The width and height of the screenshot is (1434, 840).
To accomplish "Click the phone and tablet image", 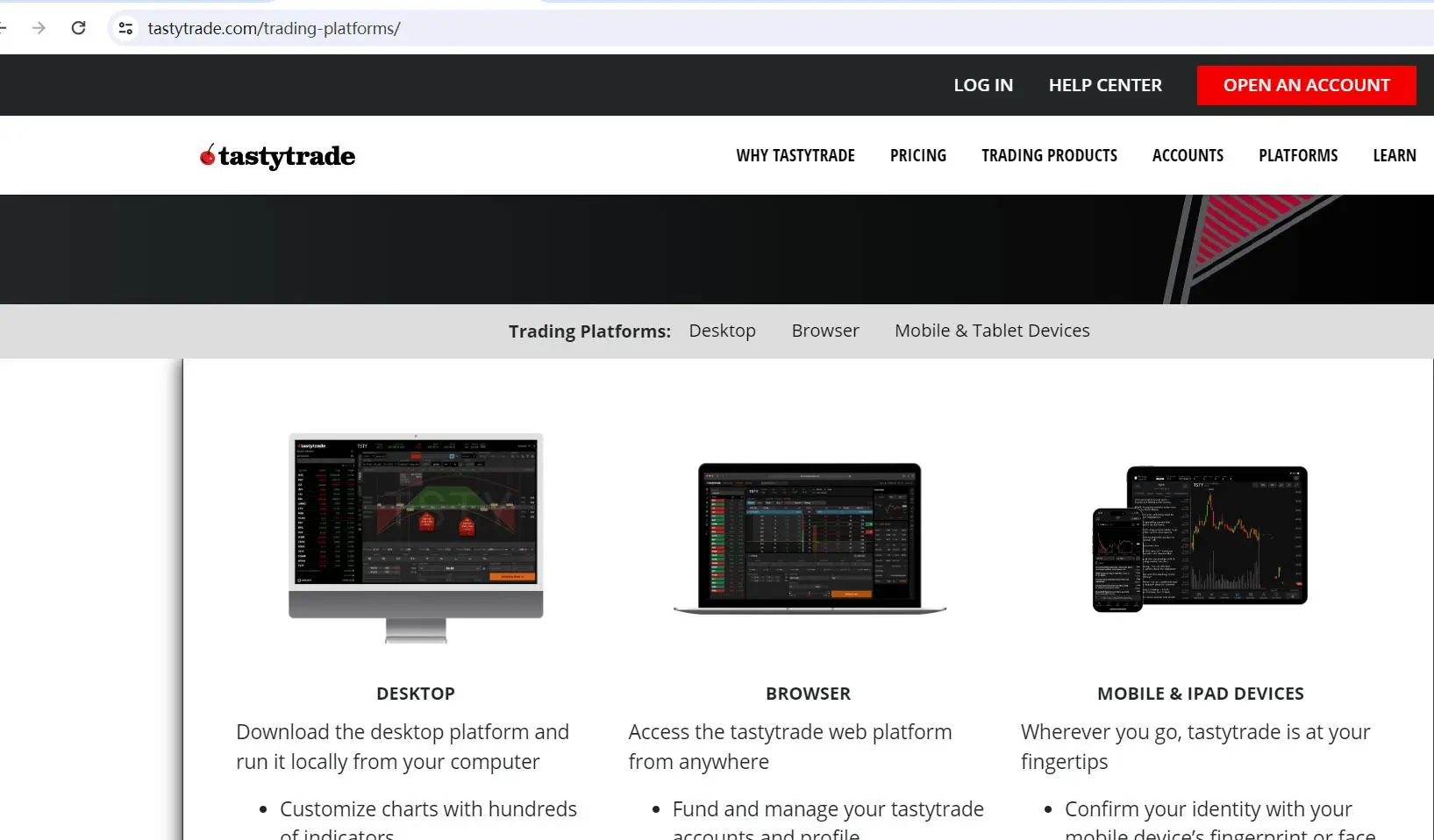I will [1200, 538].
